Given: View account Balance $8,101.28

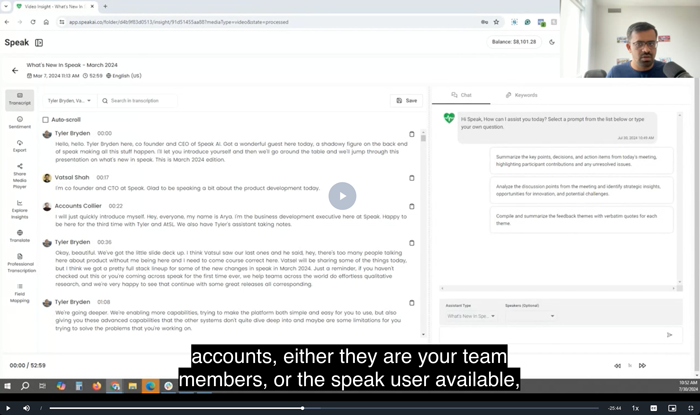Looking at the screenshot, I should point(514,42).
